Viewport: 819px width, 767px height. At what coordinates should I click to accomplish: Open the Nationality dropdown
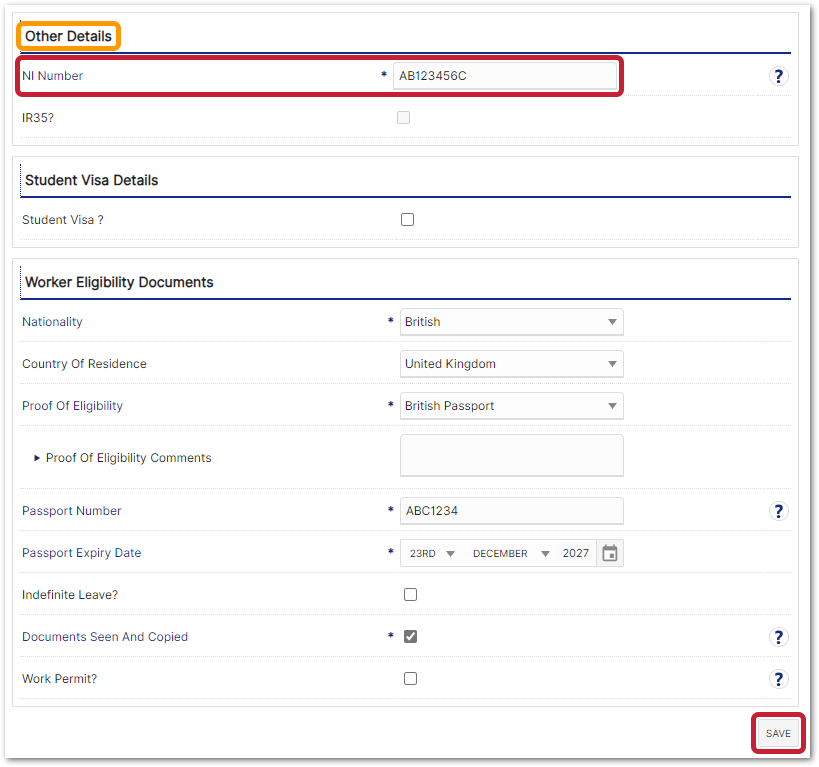coord(511,322)
